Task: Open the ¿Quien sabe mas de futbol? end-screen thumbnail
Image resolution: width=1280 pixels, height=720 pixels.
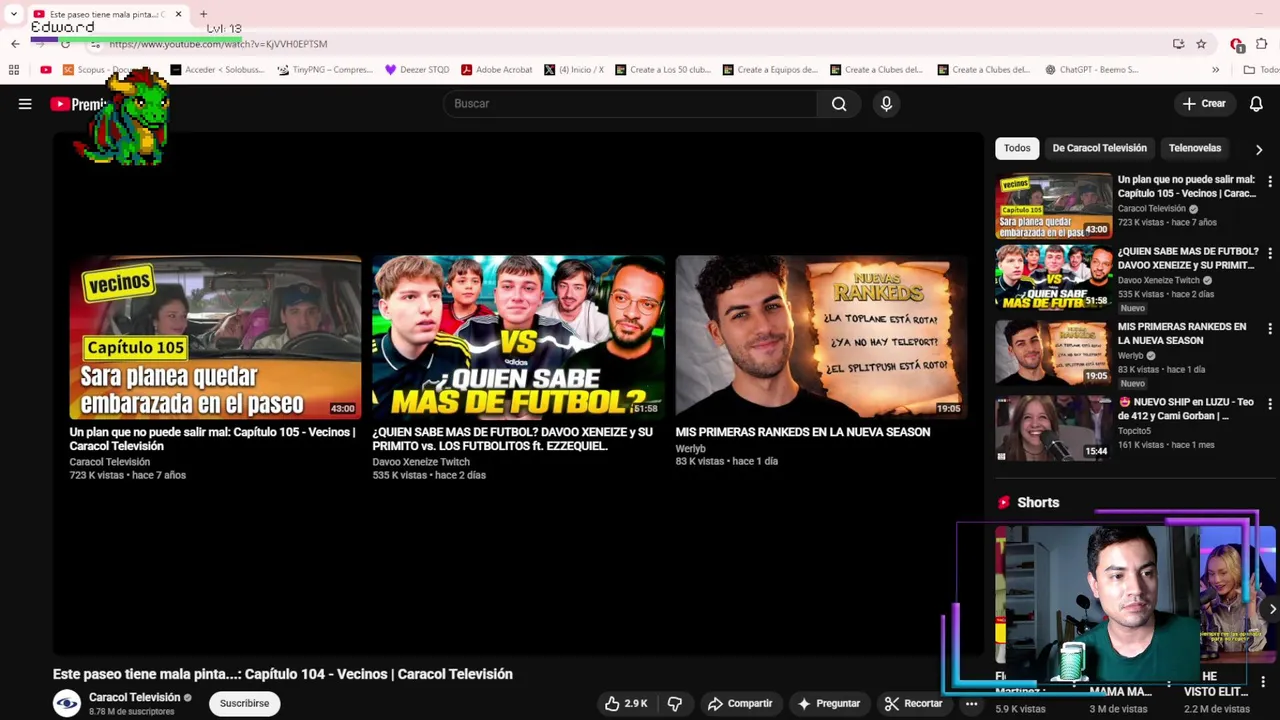Action: [518, 337]
